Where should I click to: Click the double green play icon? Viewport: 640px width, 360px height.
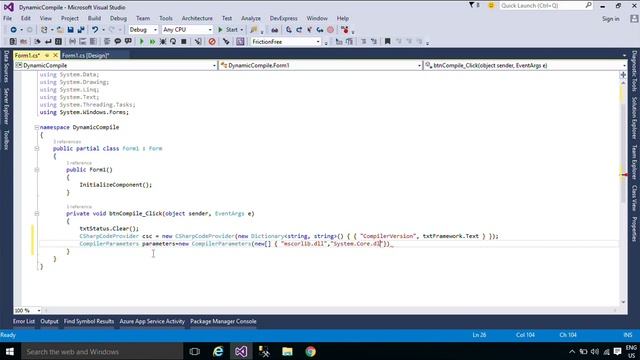pyautogui.click(x=152, y=42)
